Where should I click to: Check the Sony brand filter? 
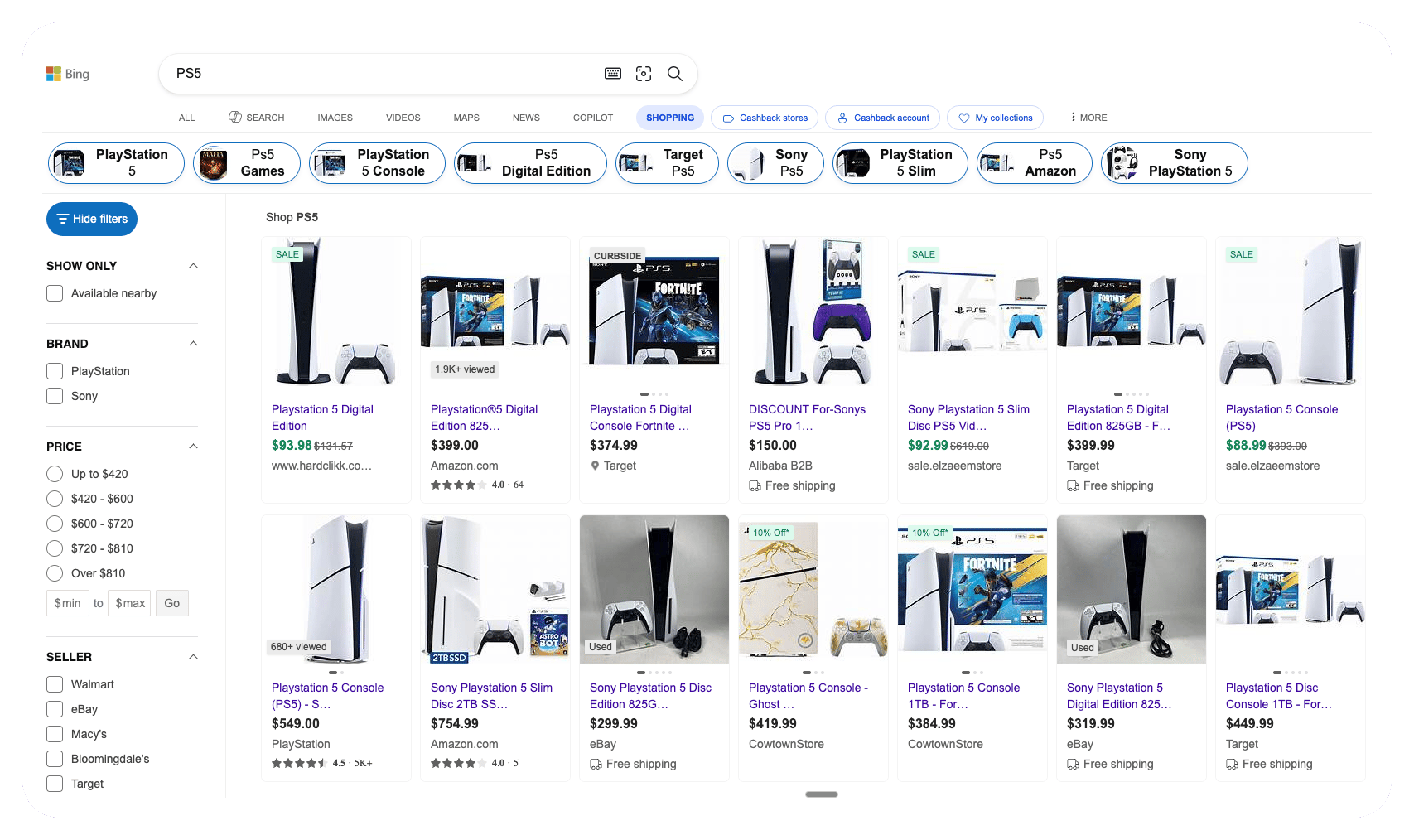point(55,396)
